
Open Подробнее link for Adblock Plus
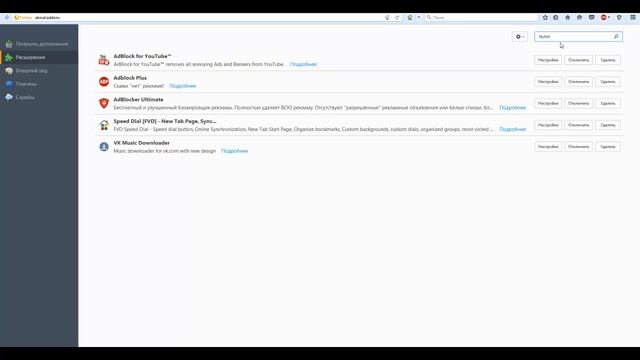(x=182, y=86)
